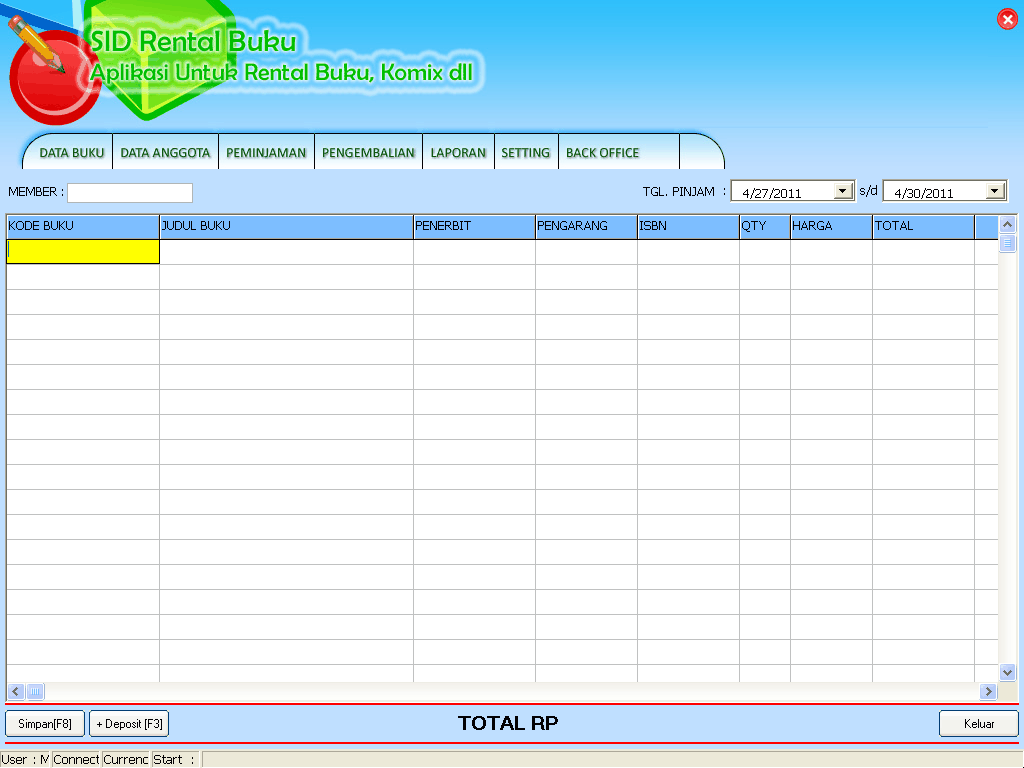Image resolution: width=1024 pixels, height=768 pixels.
Task: Click the PENERBIT column header
Action: (474, 226)
